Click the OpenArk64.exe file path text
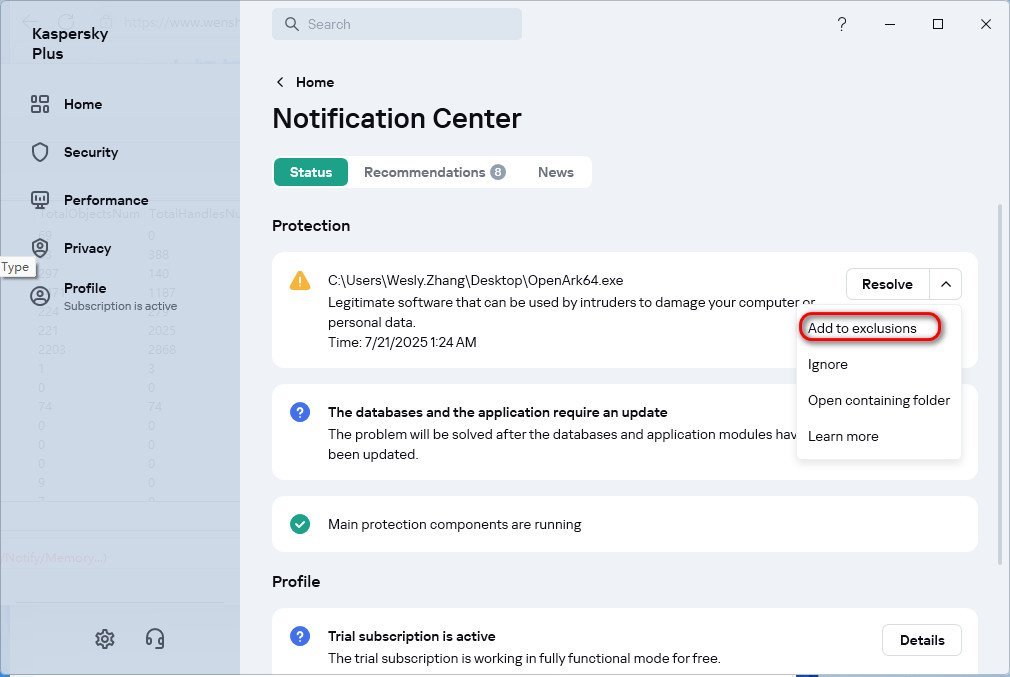 tap(475, 280)
